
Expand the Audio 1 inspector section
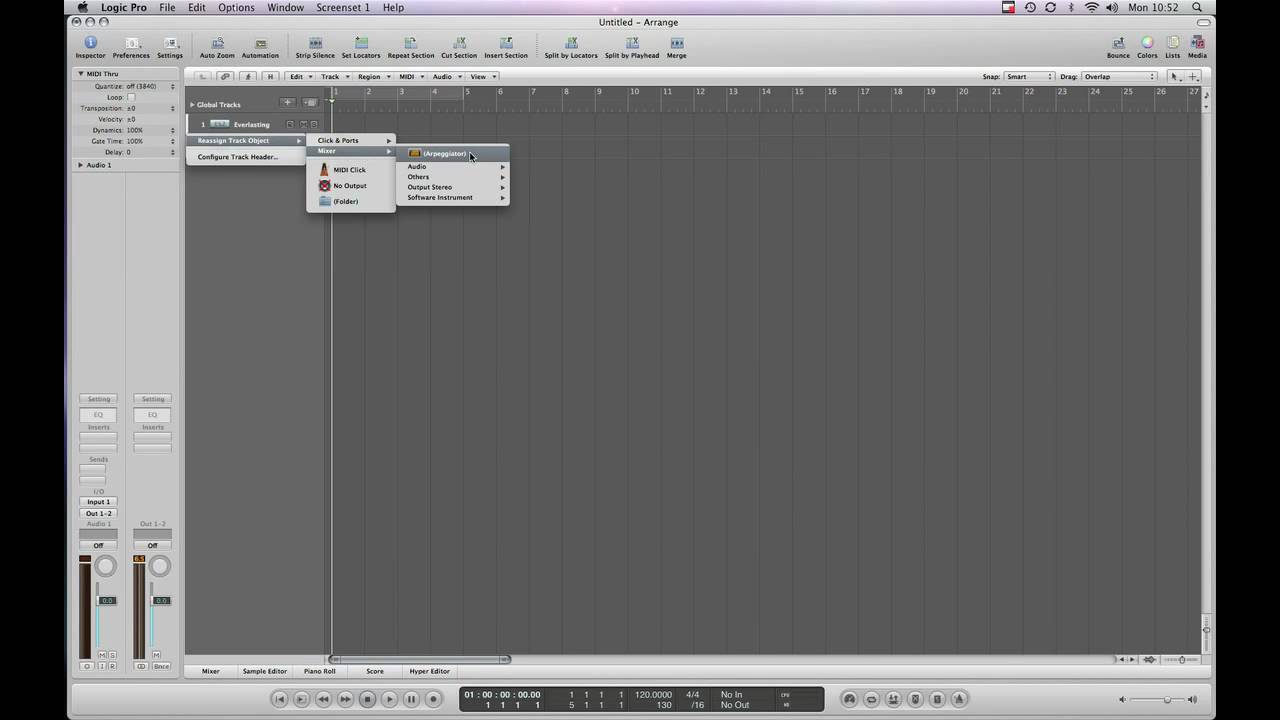81,165
